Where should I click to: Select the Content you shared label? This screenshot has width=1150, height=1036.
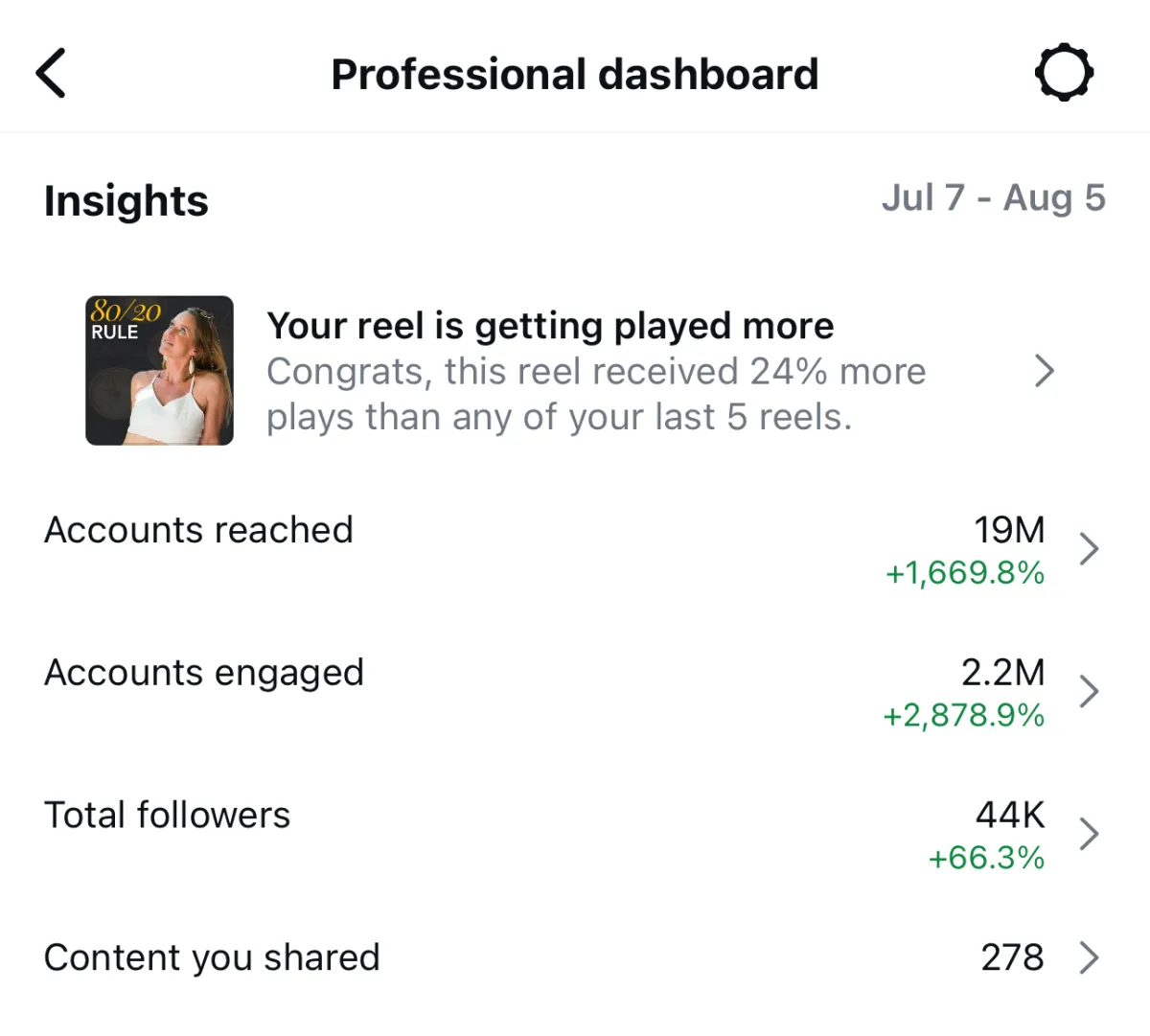click(212, 958)
